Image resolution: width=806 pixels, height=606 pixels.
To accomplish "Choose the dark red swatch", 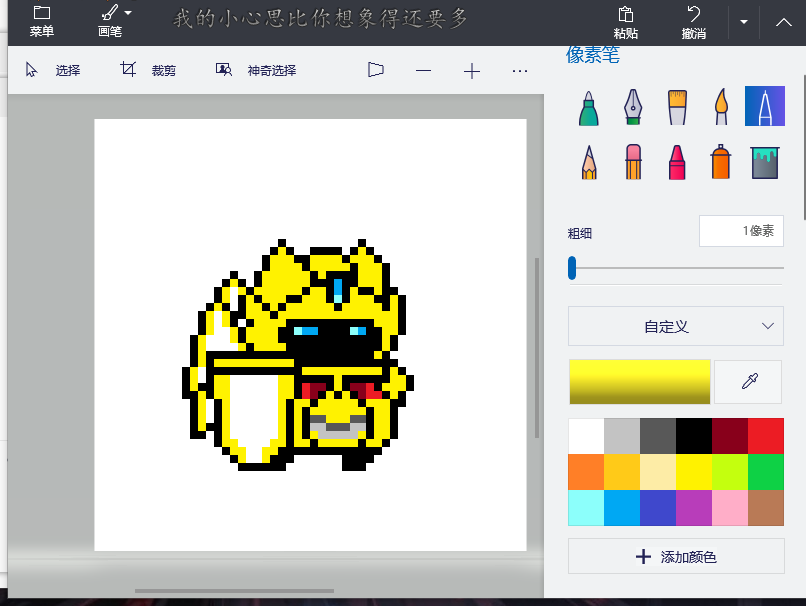I will pos(730,436).
